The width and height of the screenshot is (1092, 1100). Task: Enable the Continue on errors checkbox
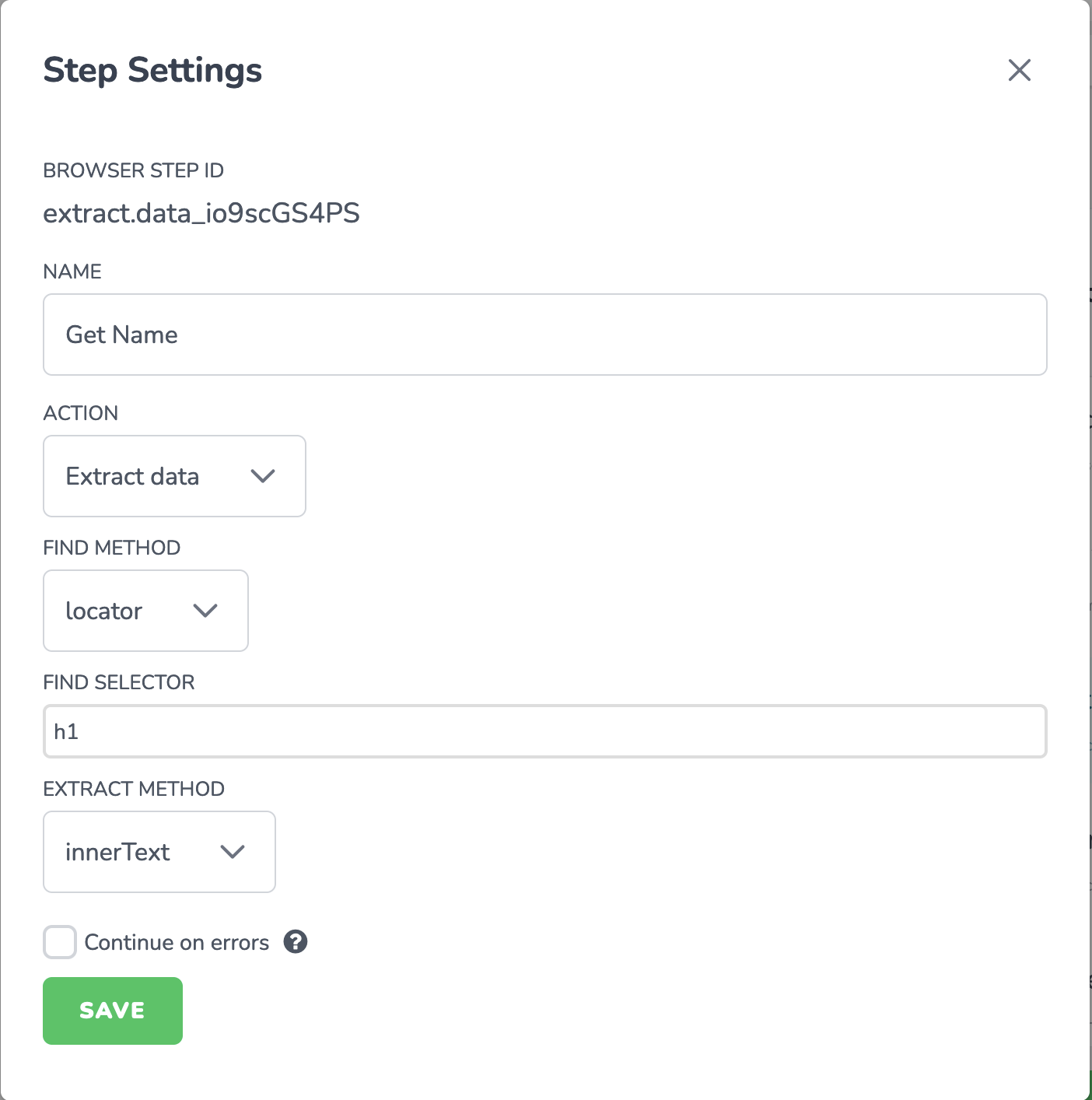pos(60,942)
